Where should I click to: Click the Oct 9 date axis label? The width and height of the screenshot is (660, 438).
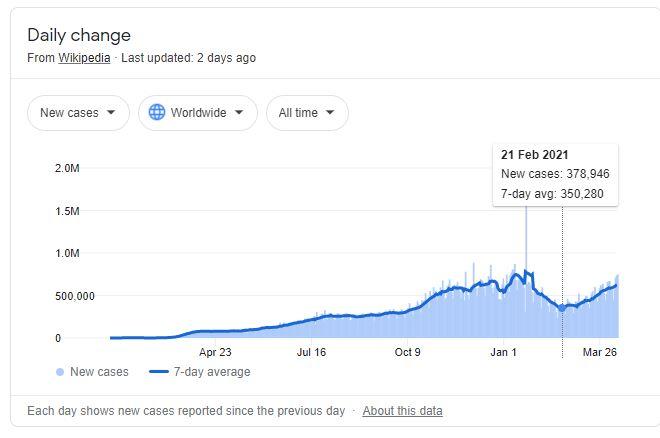click(x=407, y=352)
